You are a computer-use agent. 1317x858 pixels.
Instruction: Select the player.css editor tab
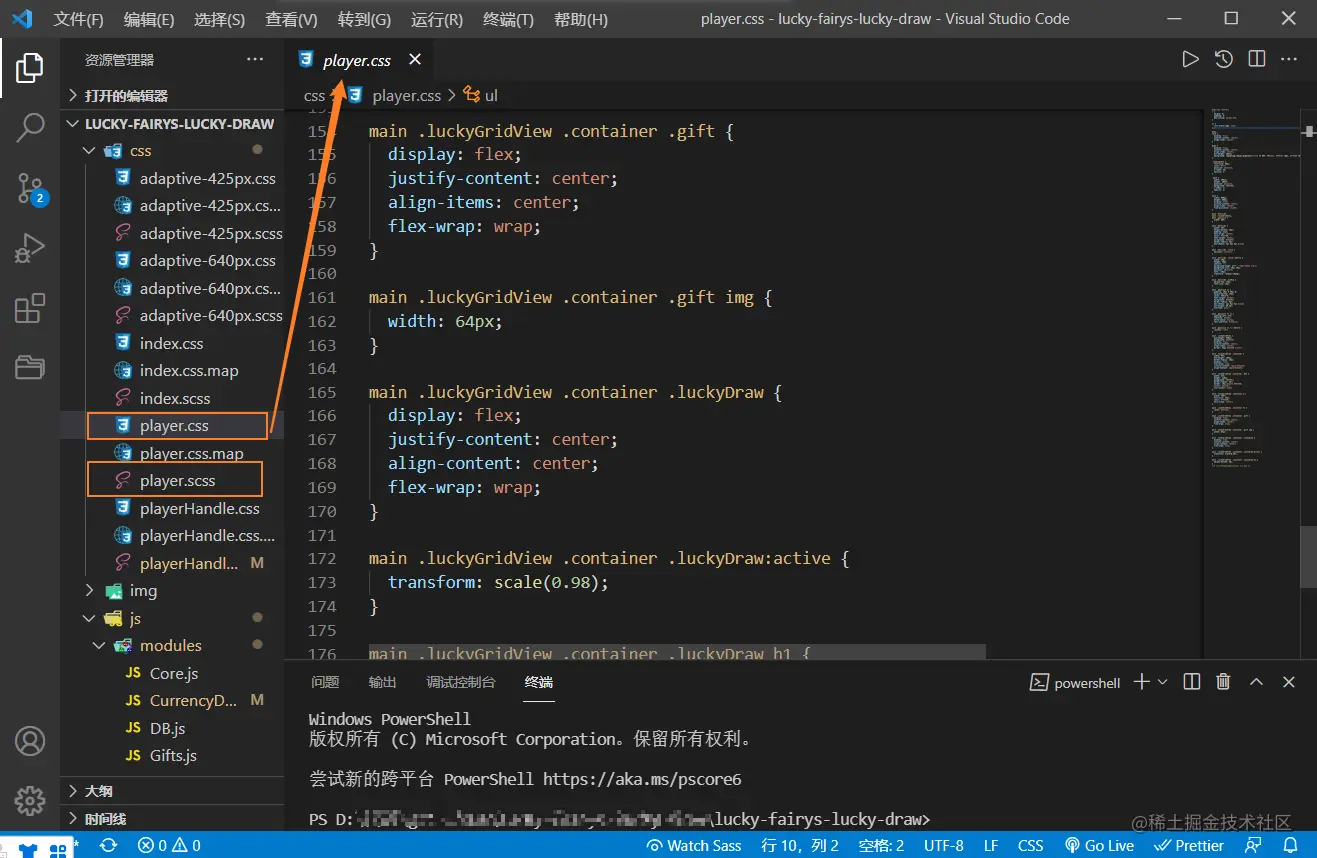(x=357, y=60)
